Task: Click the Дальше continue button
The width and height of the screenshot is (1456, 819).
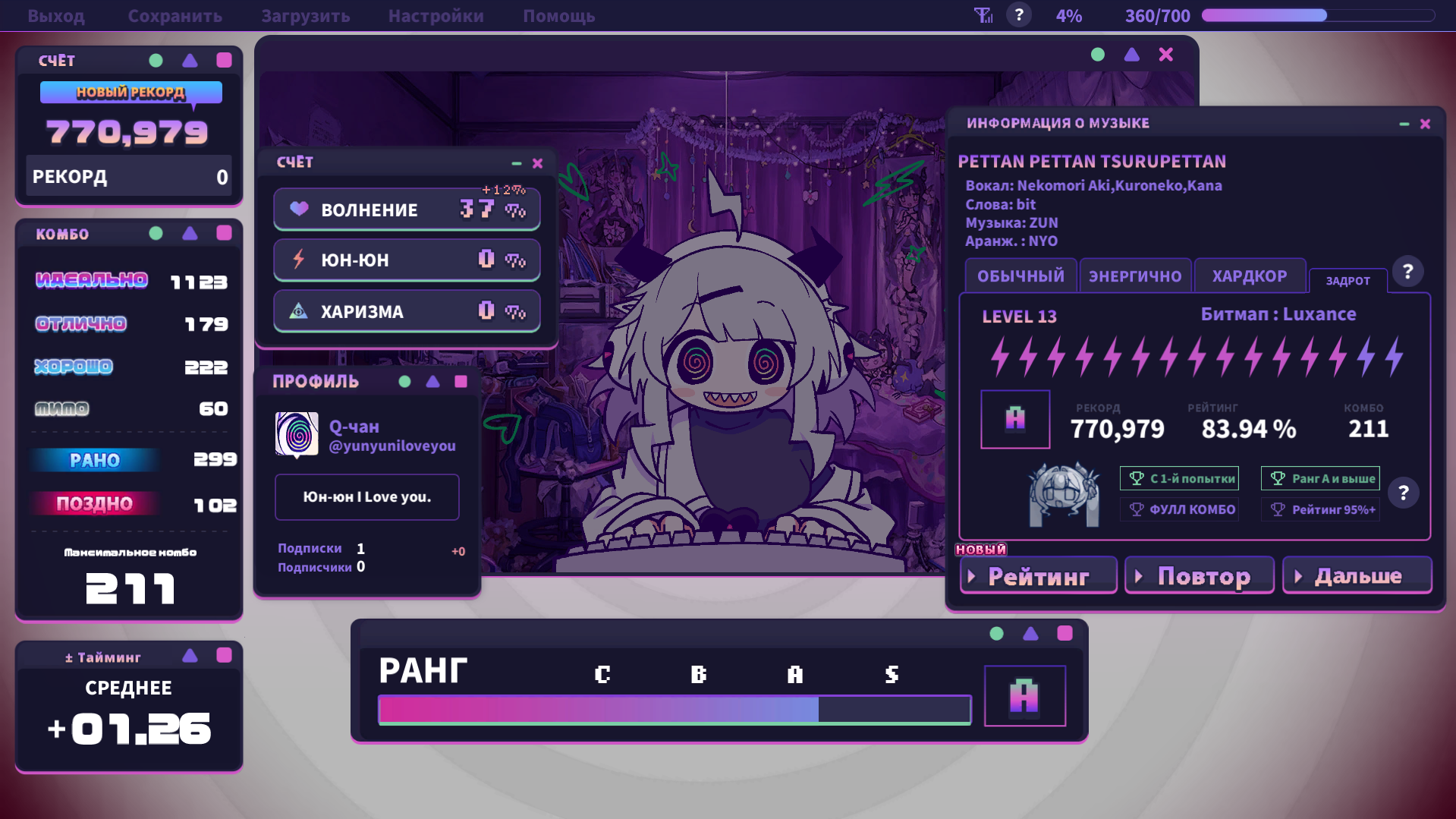Action: point(1357,576)
